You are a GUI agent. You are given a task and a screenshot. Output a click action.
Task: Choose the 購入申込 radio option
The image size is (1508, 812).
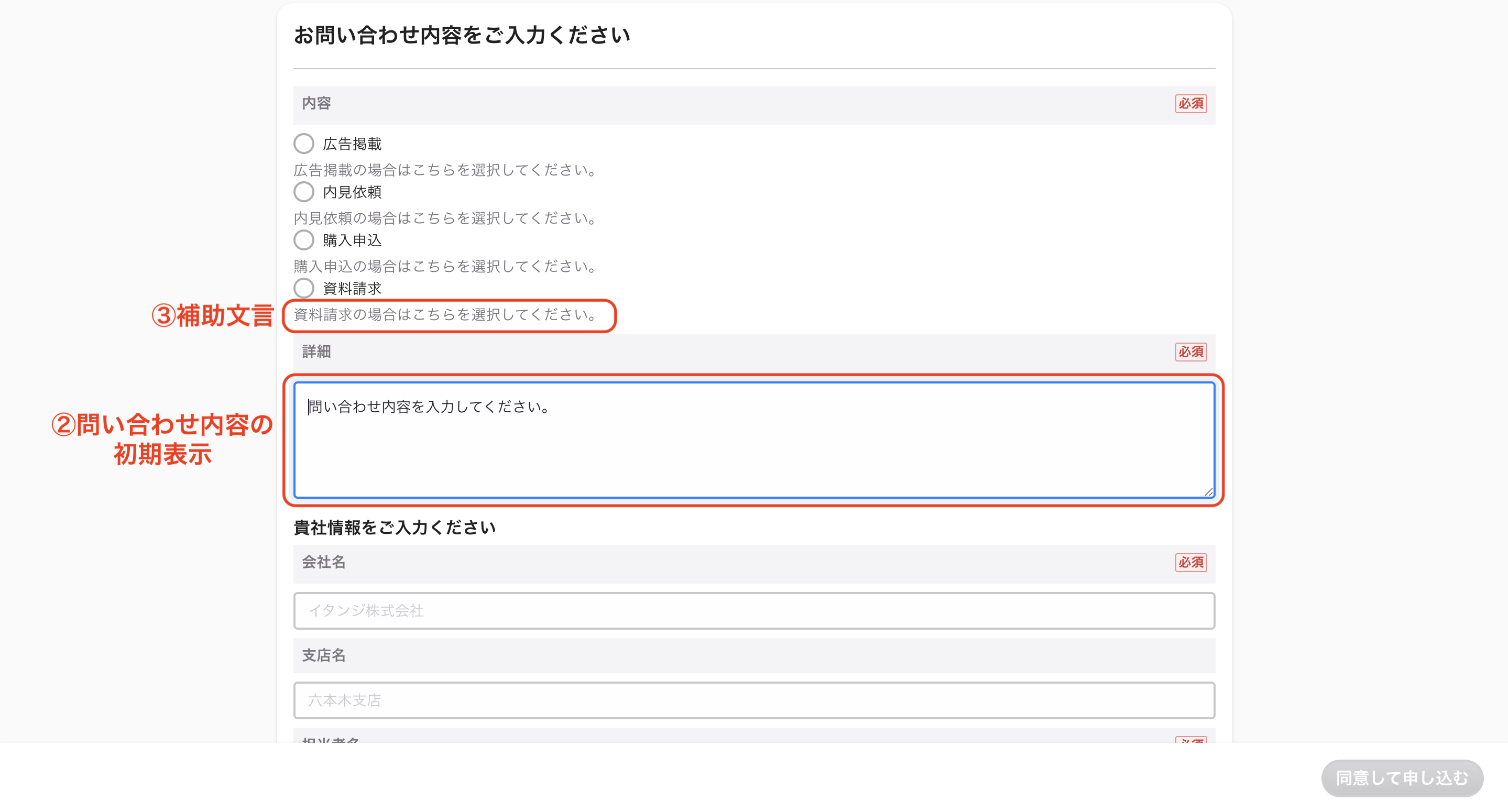[304, 240]
